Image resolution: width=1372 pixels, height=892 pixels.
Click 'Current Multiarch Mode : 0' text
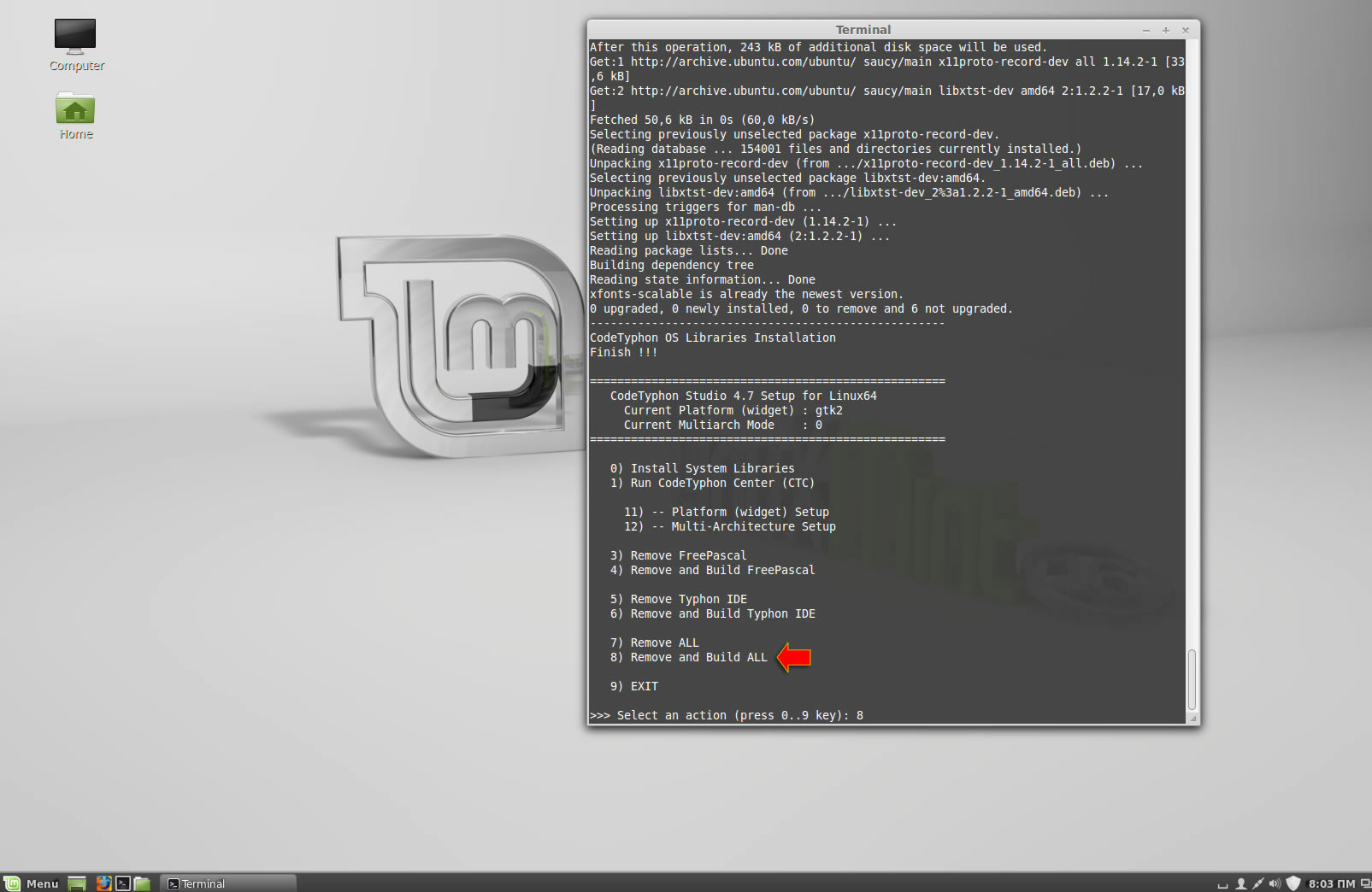tap(722, 425)
